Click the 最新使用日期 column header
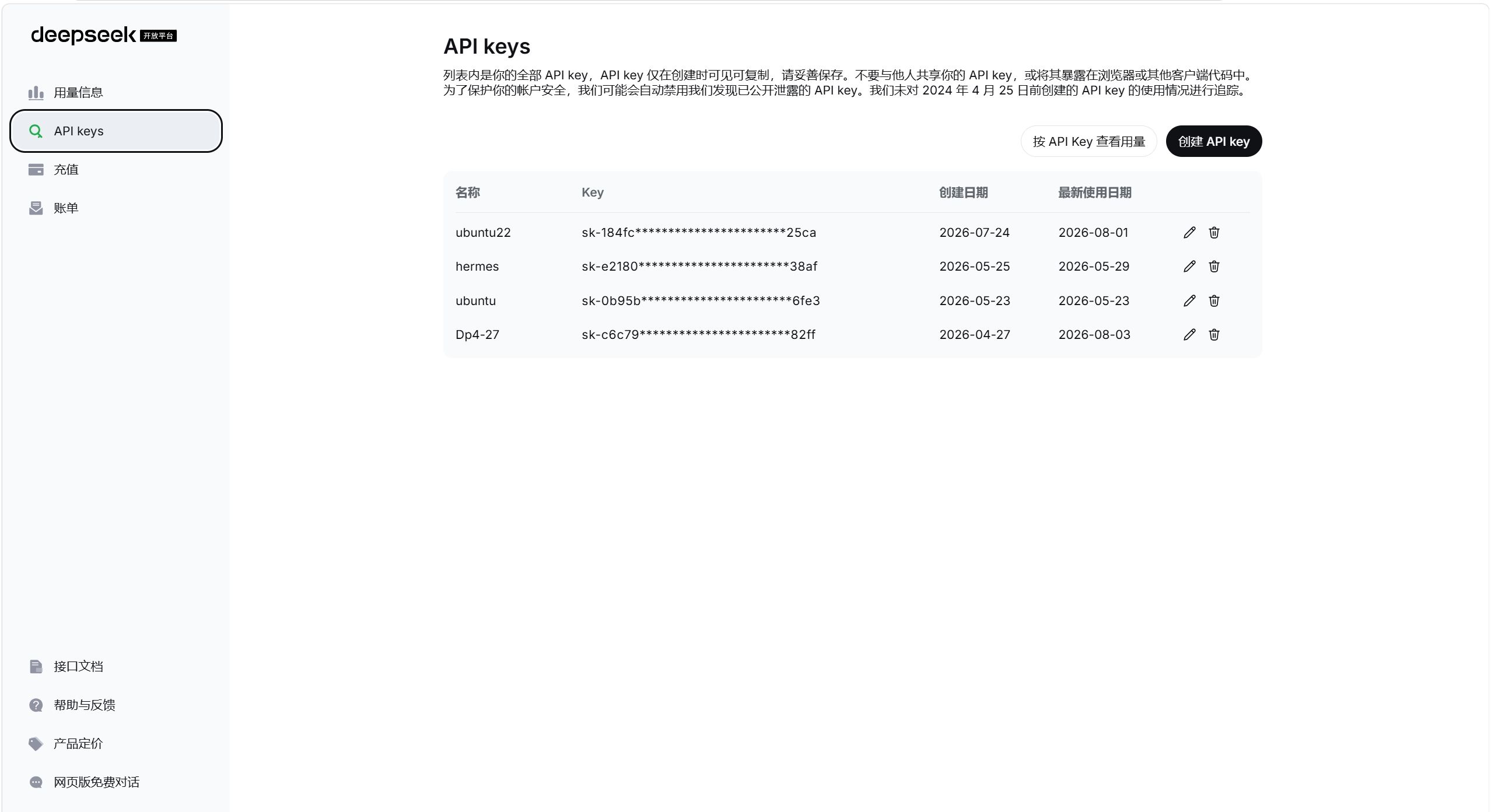The width and height of the screenshot is (1491, 812). click(1095, 193)
